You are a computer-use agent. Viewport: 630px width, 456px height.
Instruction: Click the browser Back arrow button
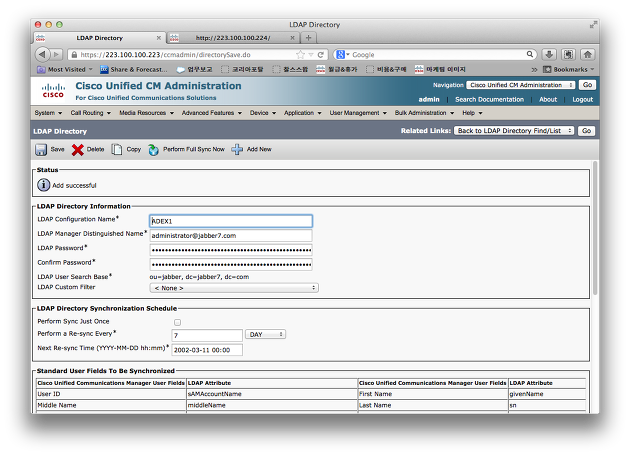42,54
